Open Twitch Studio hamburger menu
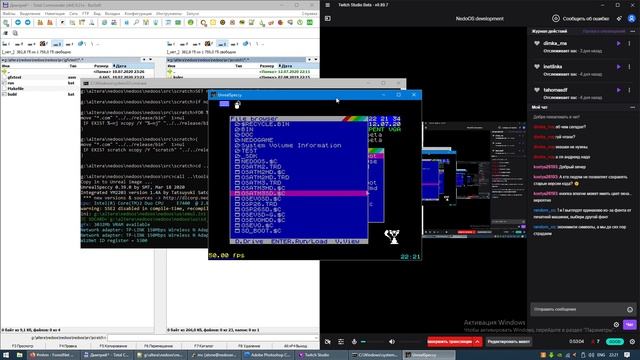 [327, 5]
